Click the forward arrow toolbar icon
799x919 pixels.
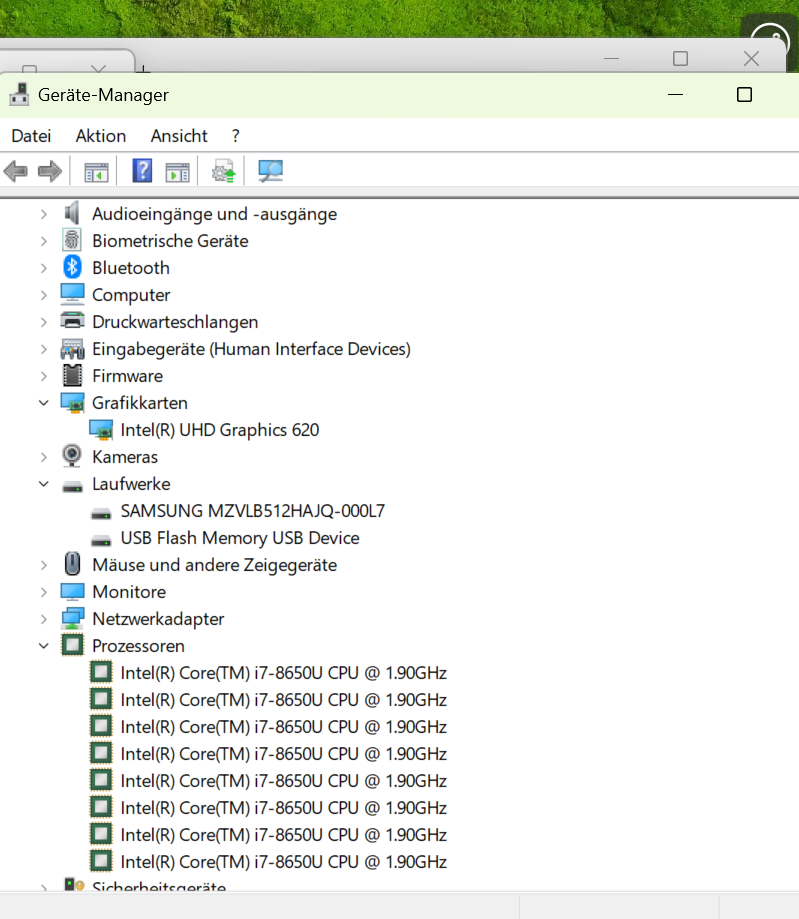[x=50, y=172]
